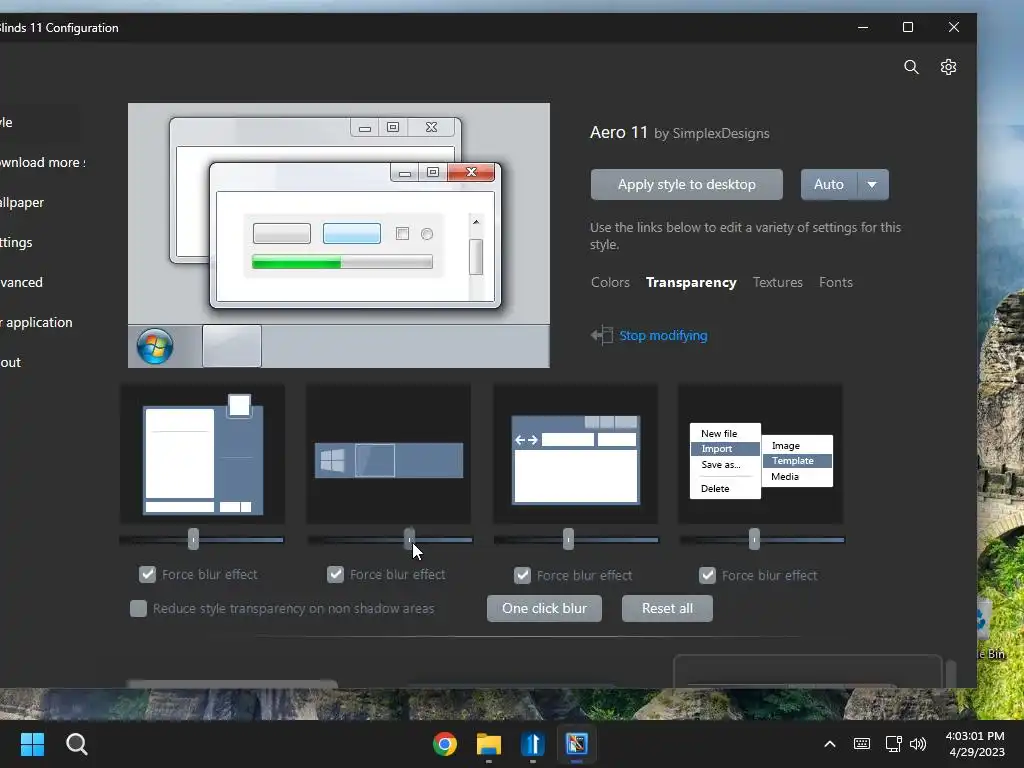
Task: Click the Windows Start logo on taskbar
Action: (x=32, y=744)
